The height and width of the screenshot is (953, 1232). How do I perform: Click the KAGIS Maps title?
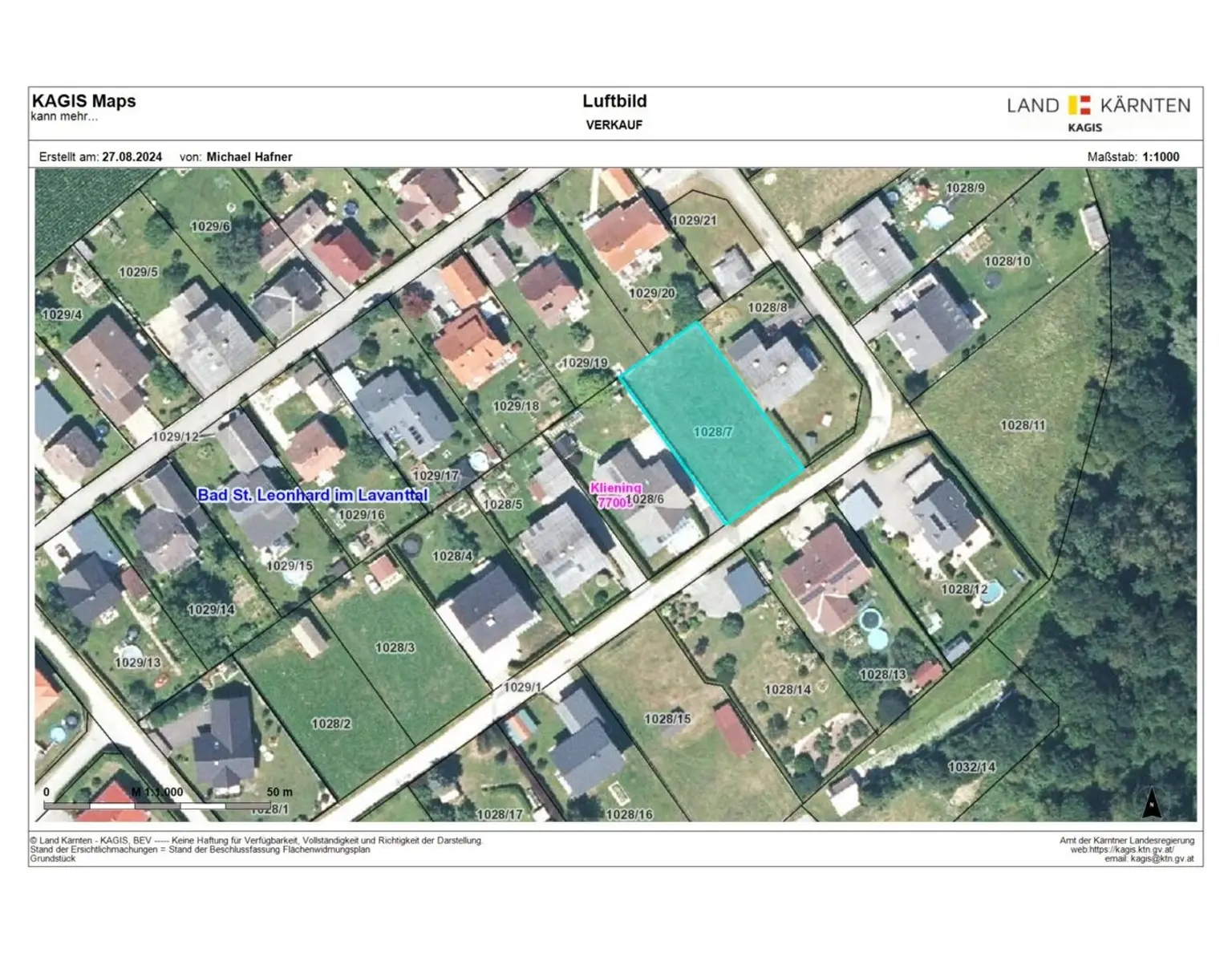tap(83, 101)
